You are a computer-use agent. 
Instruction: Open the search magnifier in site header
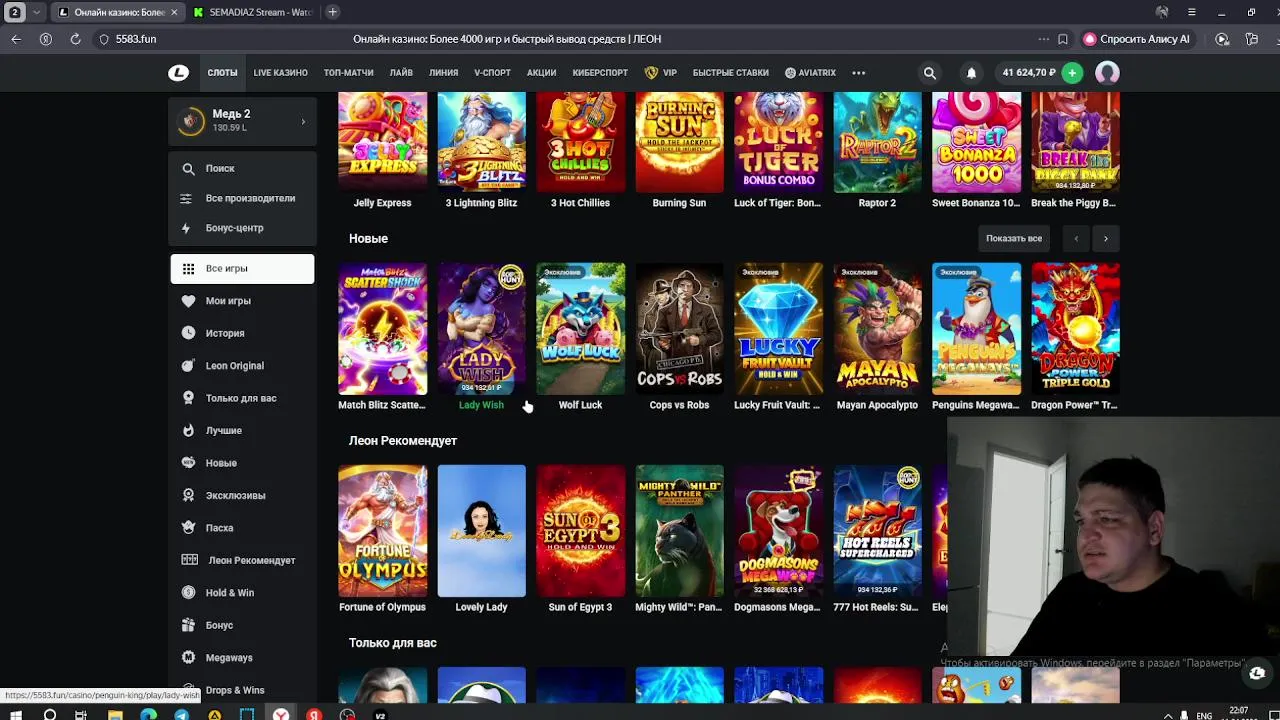tap(930, 73)
